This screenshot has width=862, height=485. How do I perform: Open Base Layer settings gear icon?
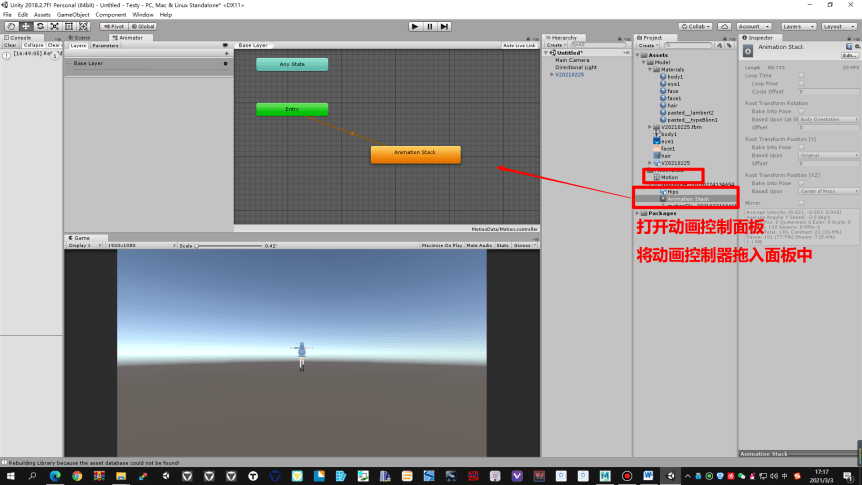coord(225,63)
